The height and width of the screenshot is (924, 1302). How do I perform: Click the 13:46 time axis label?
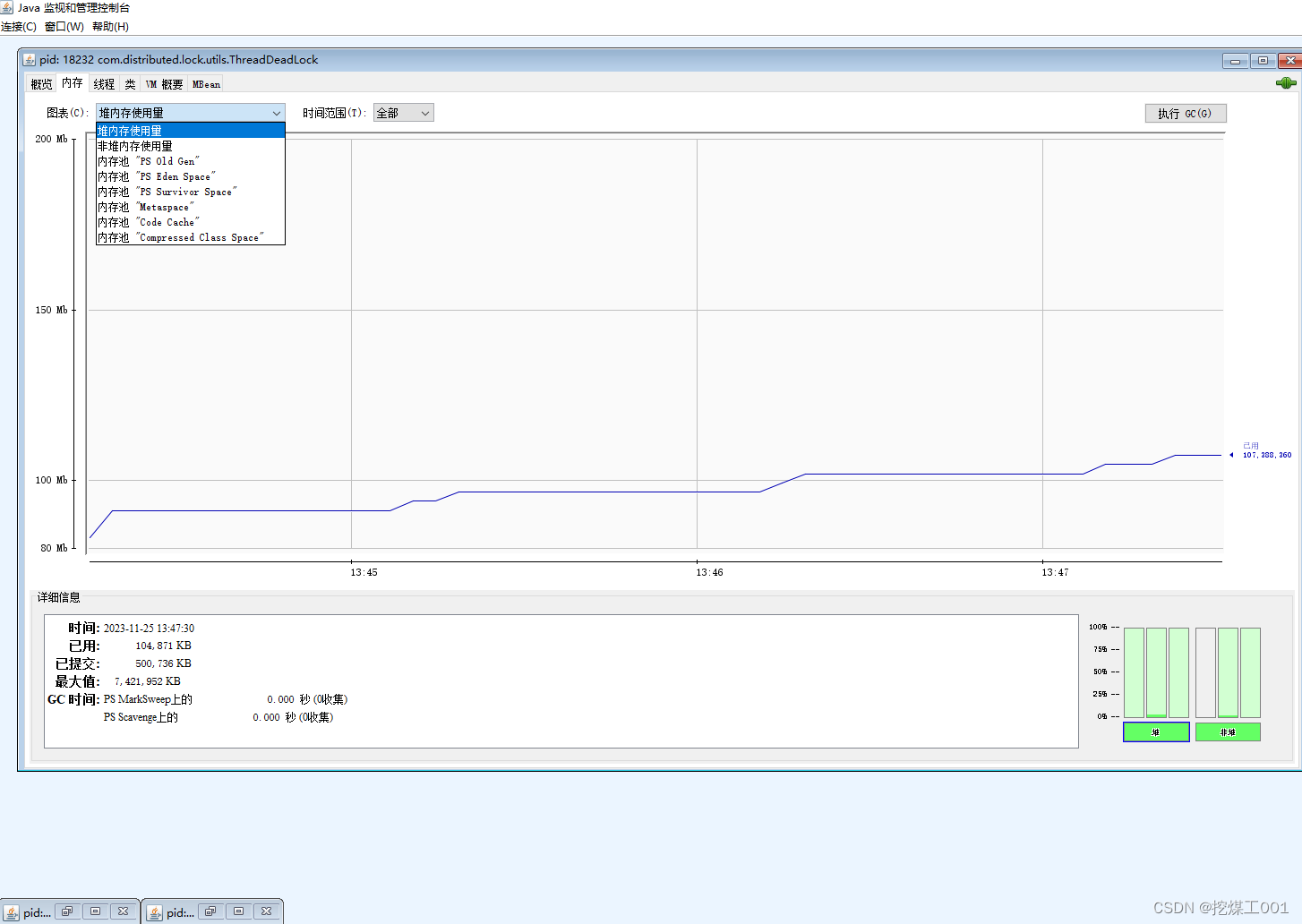pos(709,572)
